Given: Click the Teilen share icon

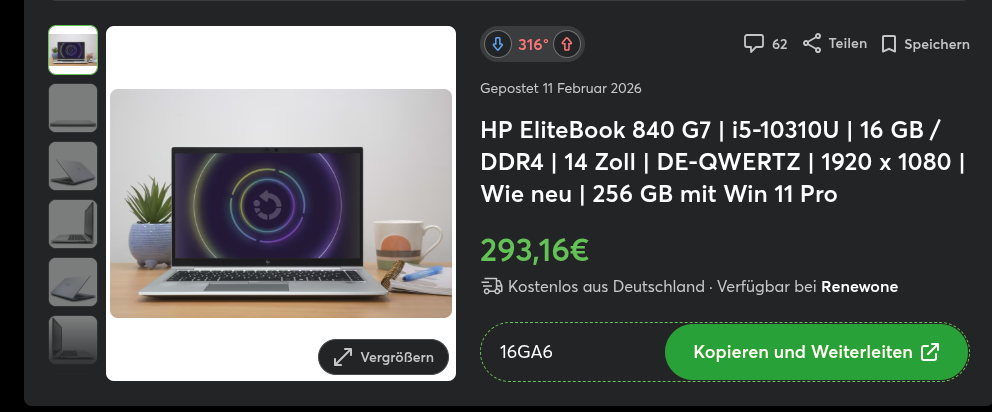Looking at the screenshot, I should point(812,44).
